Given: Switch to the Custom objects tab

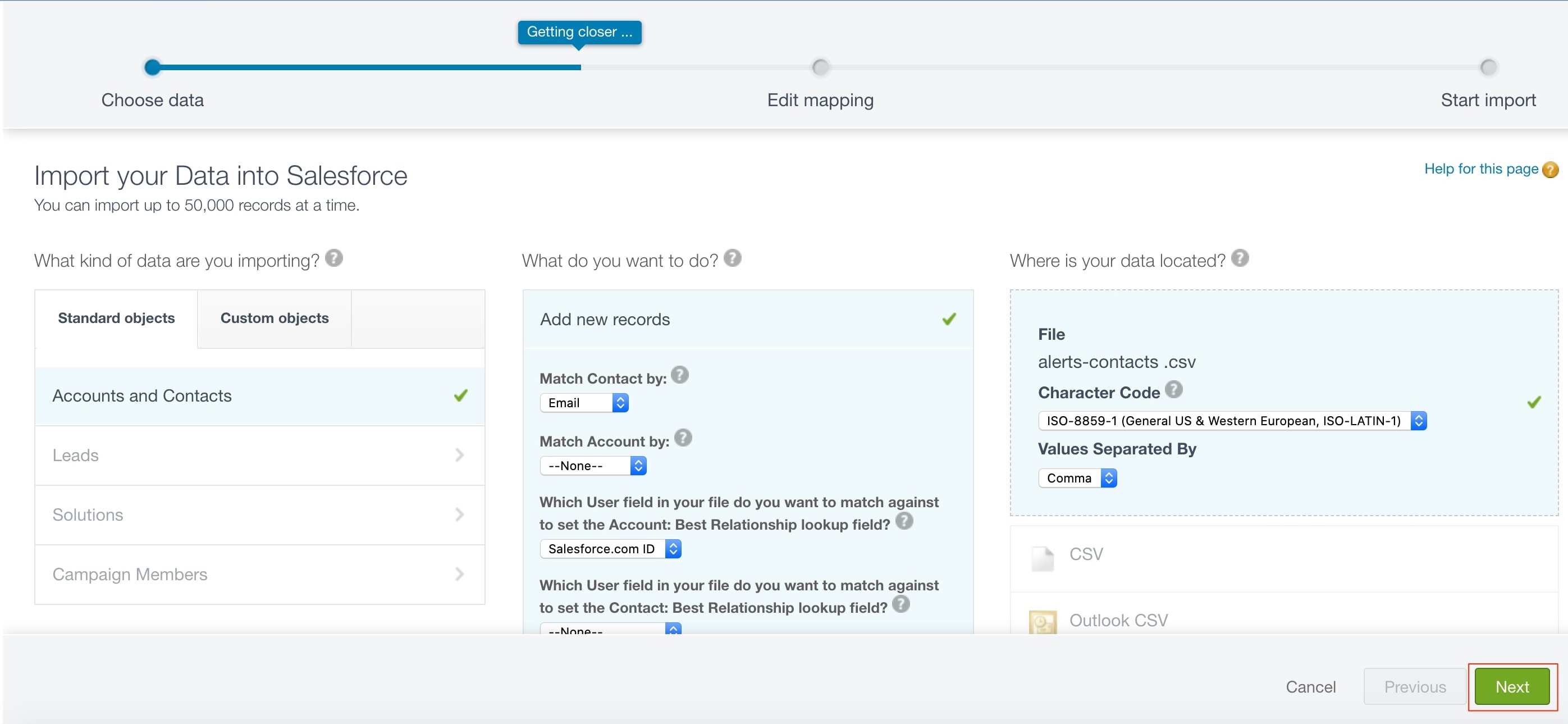Looking at the screenshot, I should (275, 318).
